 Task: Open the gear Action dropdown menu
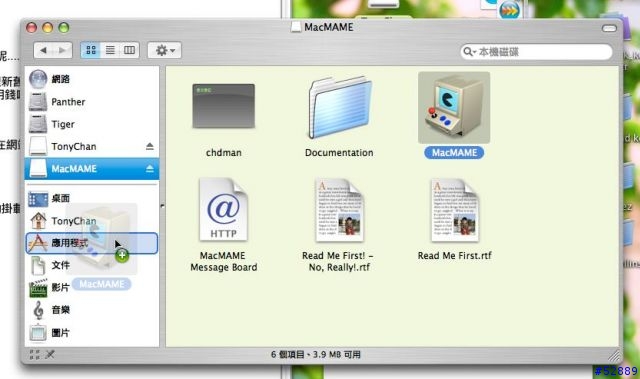(164, 51)
